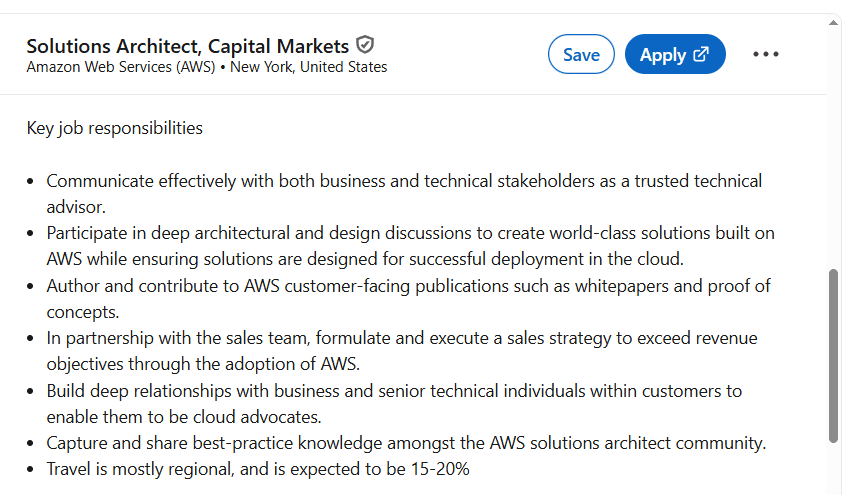851x495 pixels.
Task: Click the vertical scrollbar thumb
Action: tap(834, 355)
